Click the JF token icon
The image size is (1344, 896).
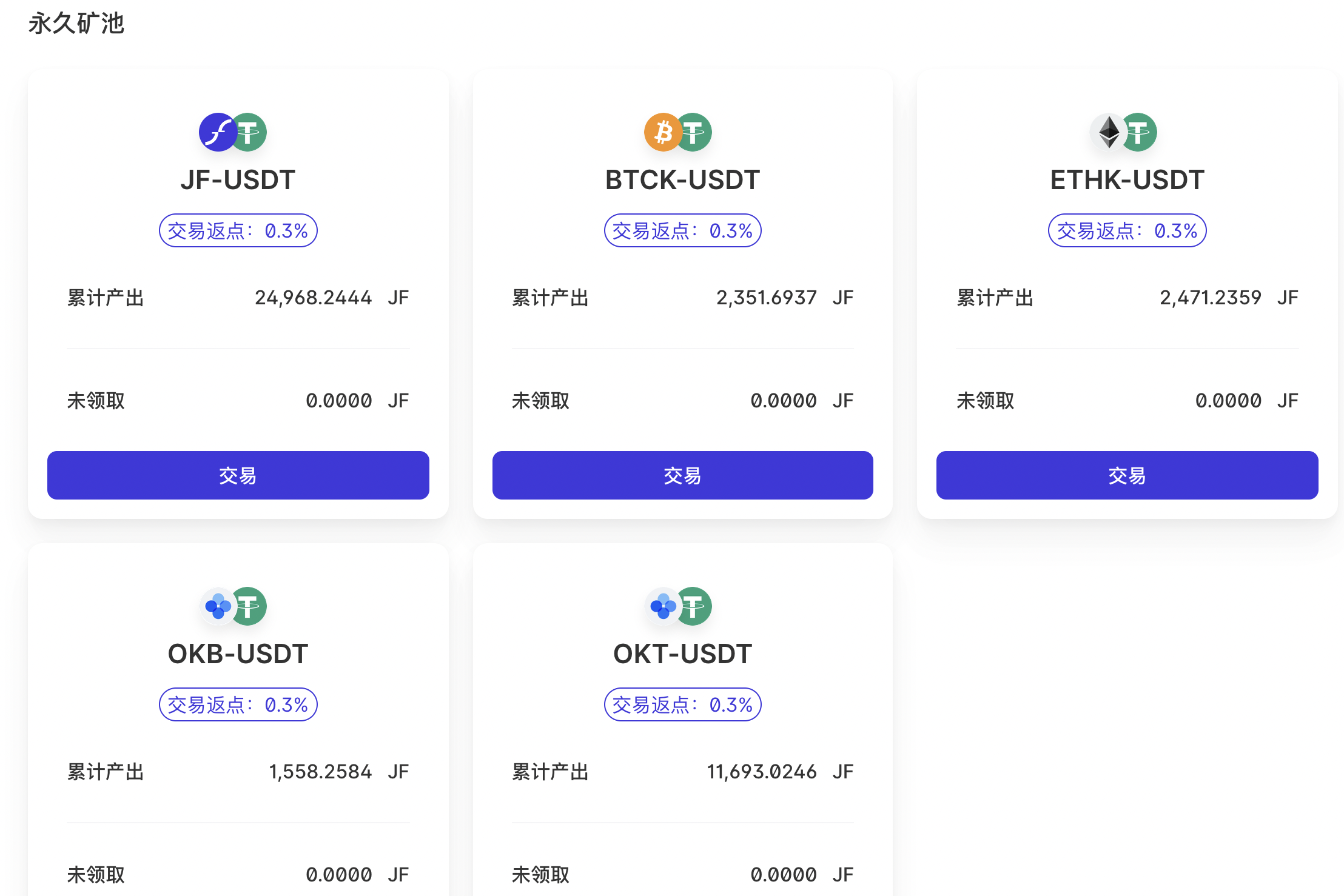point(218,132)
